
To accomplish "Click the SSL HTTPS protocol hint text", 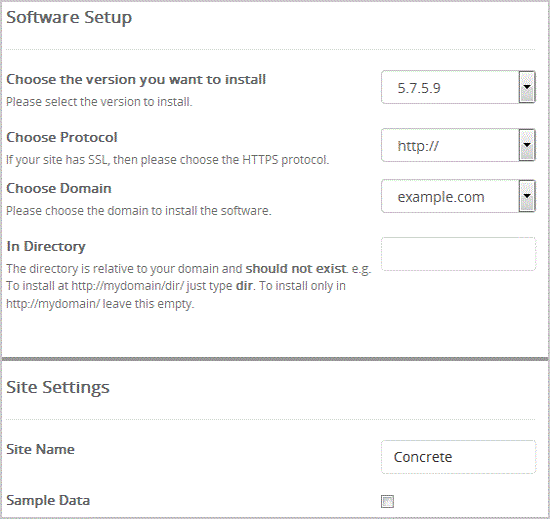I will point(168,160).
